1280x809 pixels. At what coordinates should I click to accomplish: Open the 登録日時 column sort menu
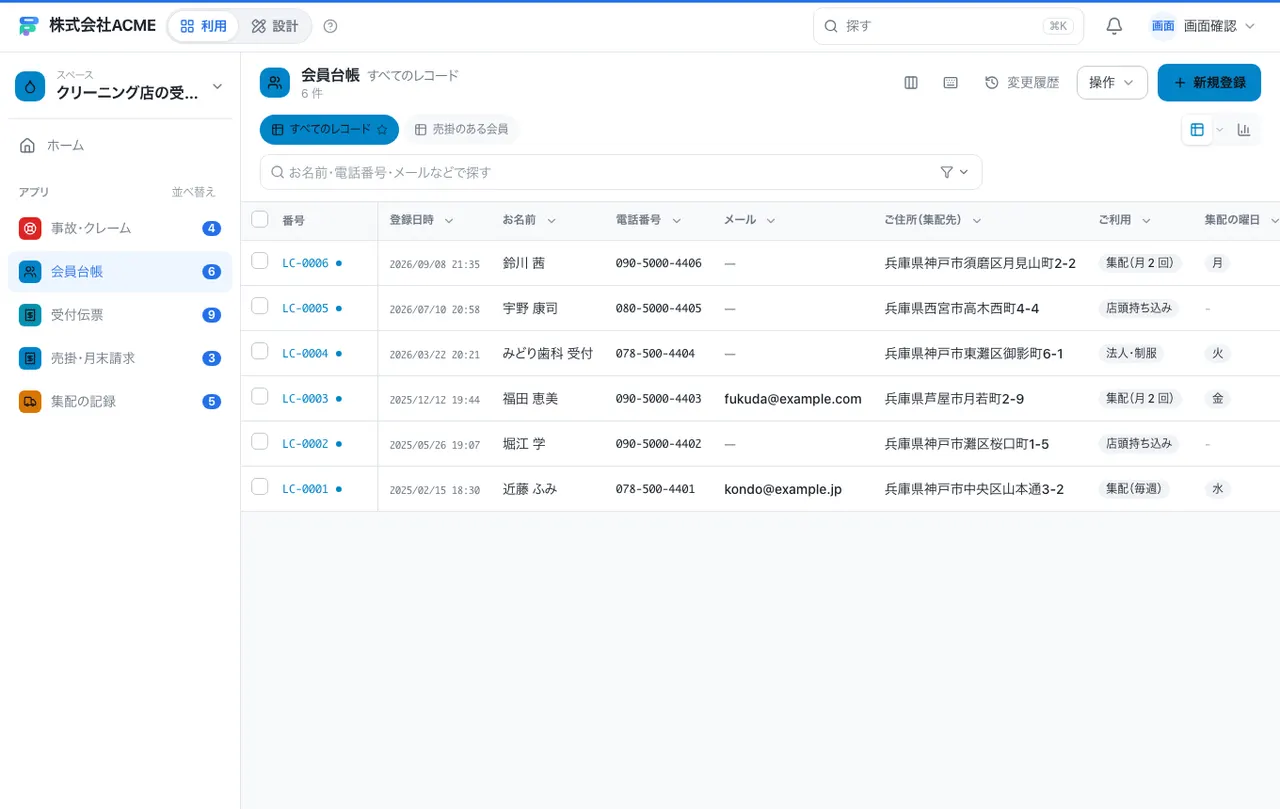tap(449, 221)
